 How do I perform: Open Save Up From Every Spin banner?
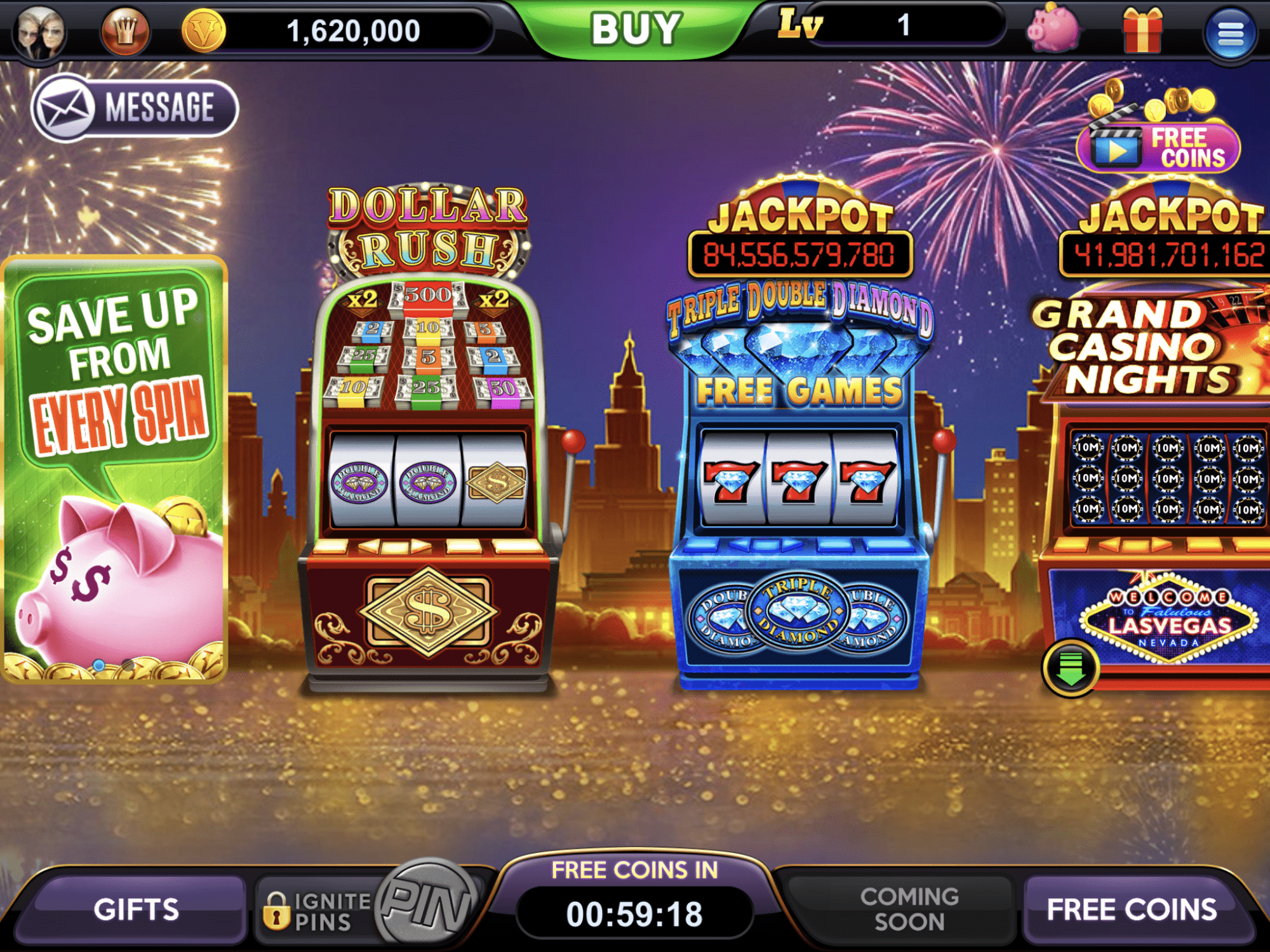[114, 470]
